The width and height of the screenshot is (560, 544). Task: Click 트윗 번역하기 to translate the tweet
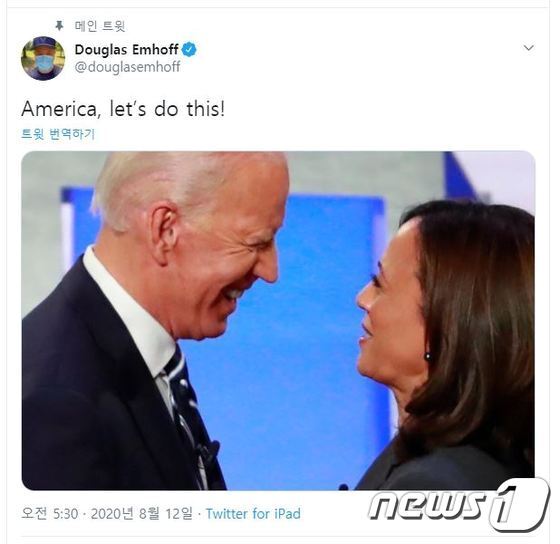(x=58, y=134)
